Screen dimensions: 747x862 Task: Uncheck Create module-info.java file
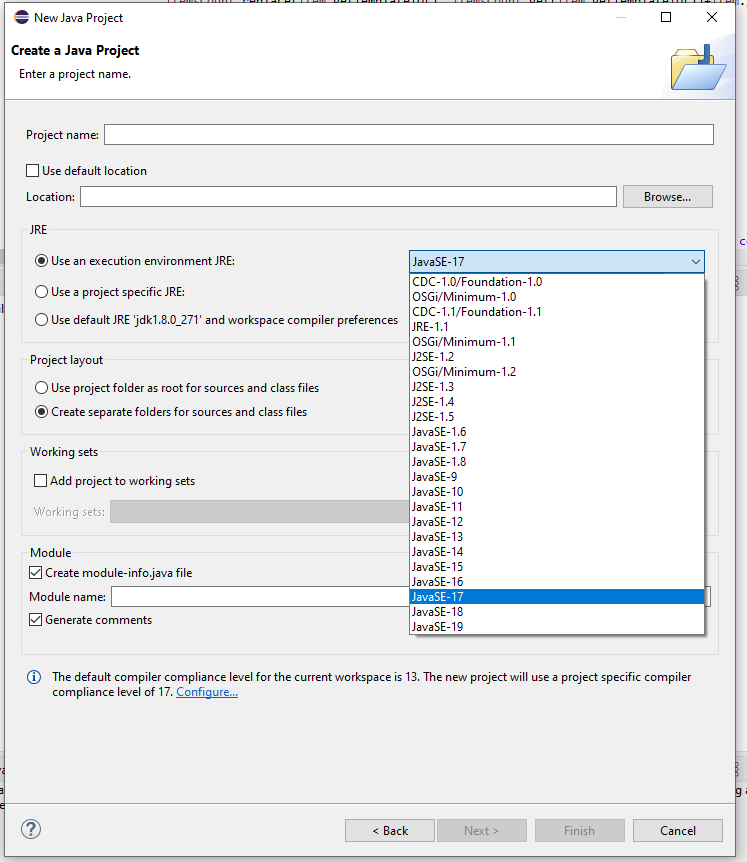point(37,573)
